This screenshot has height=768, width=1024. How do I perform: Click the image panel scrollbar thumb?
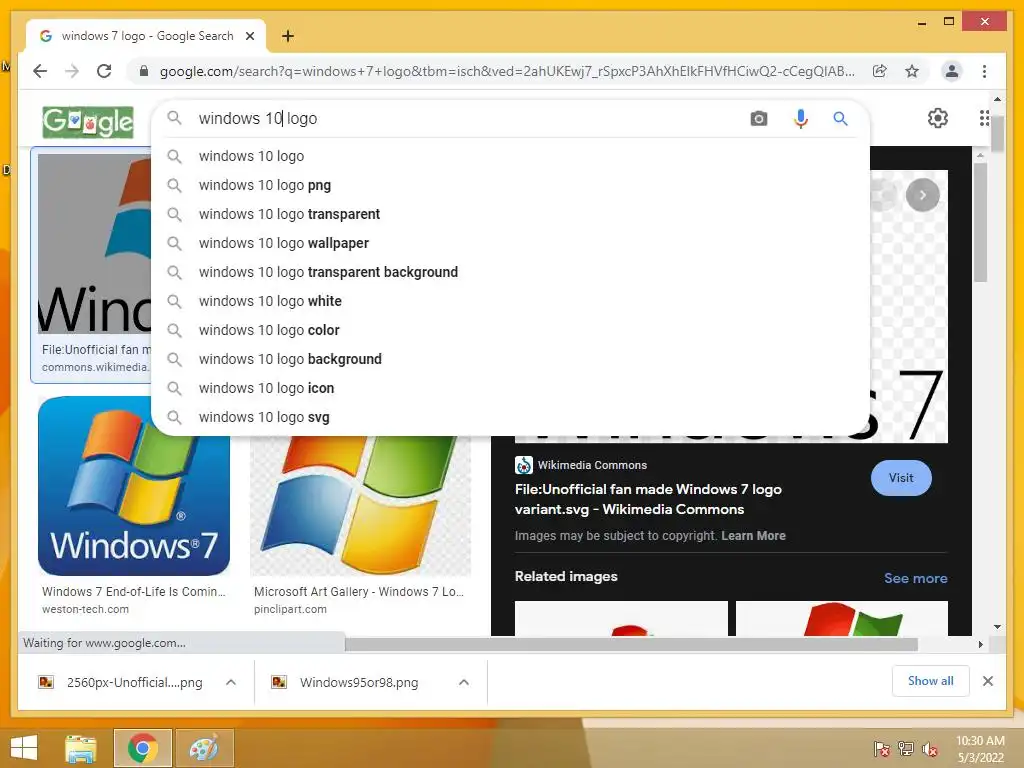(980, 222)
